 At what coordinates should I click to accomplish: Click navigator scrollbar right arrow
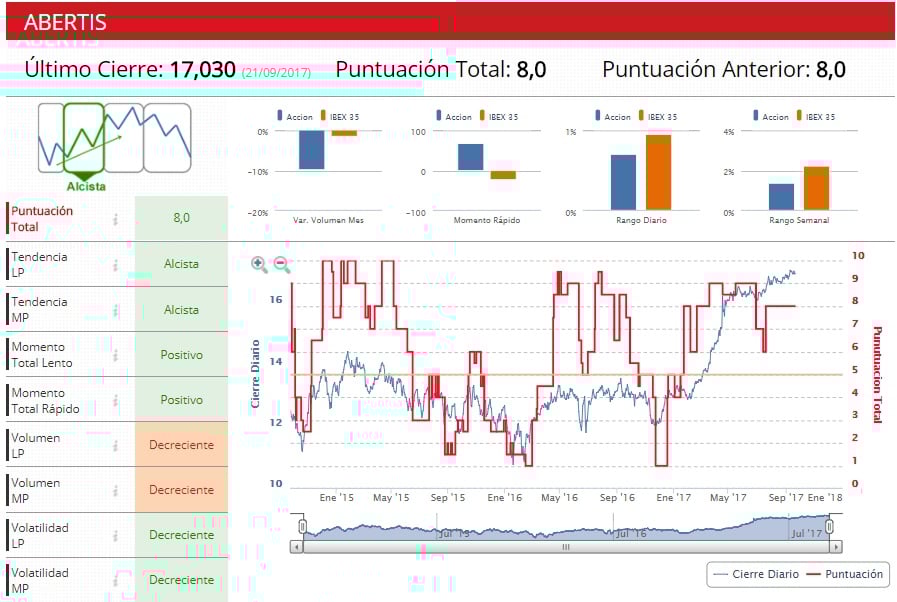836,547
